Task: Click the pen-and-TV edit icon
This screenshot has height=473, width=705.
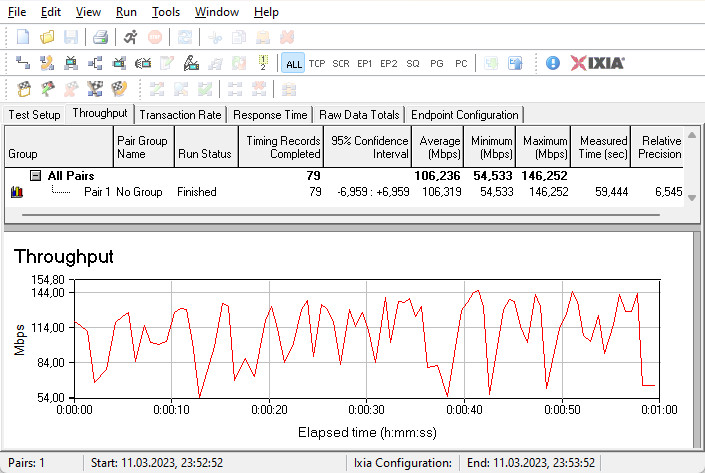Action: [x=191, y=63]
